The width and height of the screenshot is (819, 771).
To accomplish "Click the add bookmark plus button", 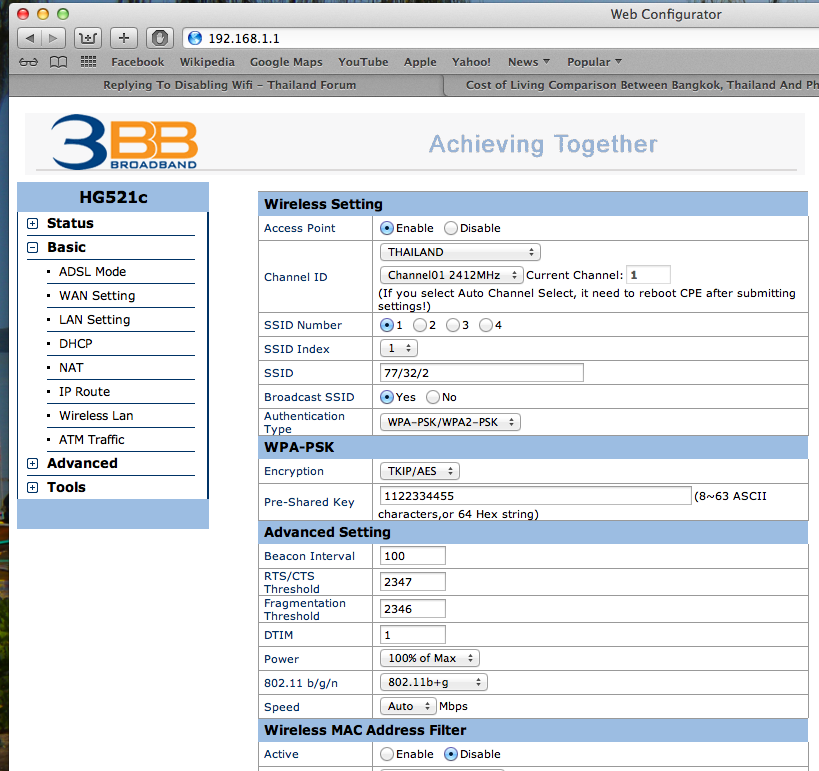I will click(x=123, y=38).
